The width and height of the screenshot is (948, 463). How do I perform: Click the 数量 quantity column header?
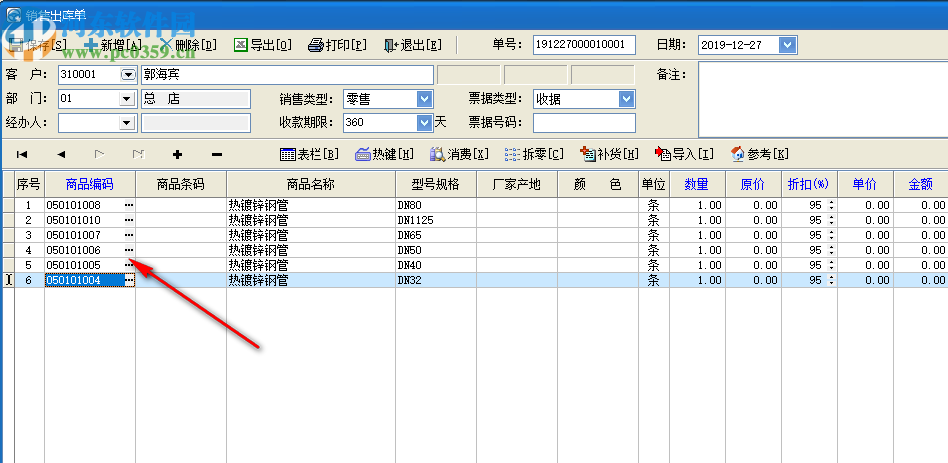tap(697, 184)
